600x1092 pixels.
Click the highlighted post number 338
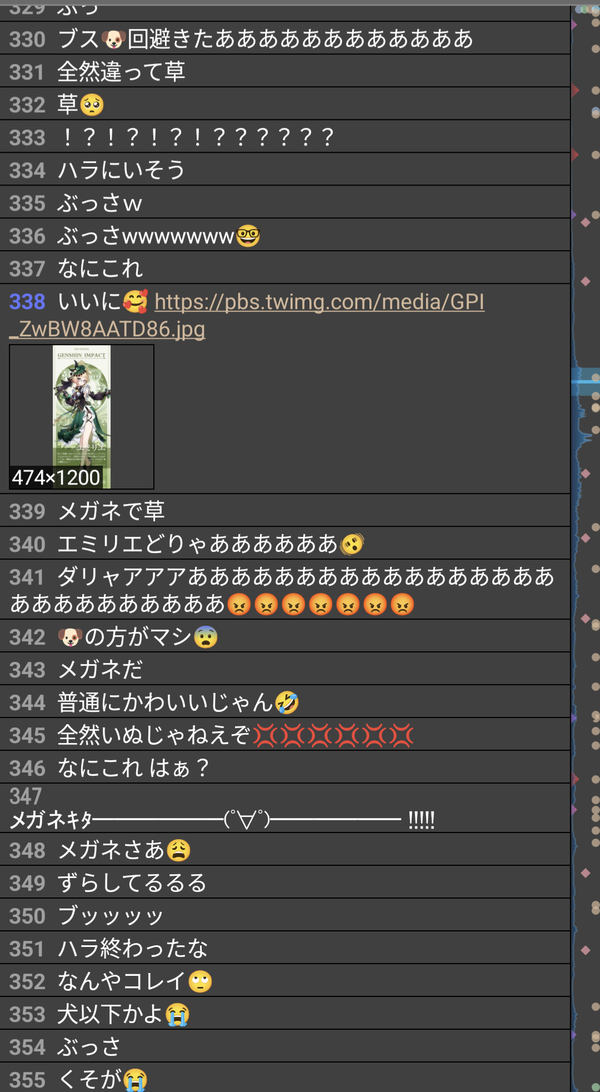pyautogui.click(x=27, y=302)
